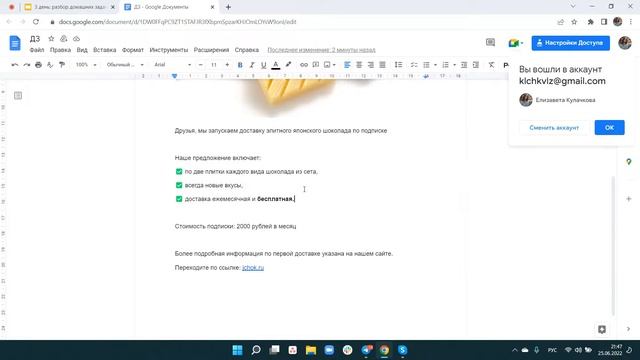Open the text color picker

[276, 65]
